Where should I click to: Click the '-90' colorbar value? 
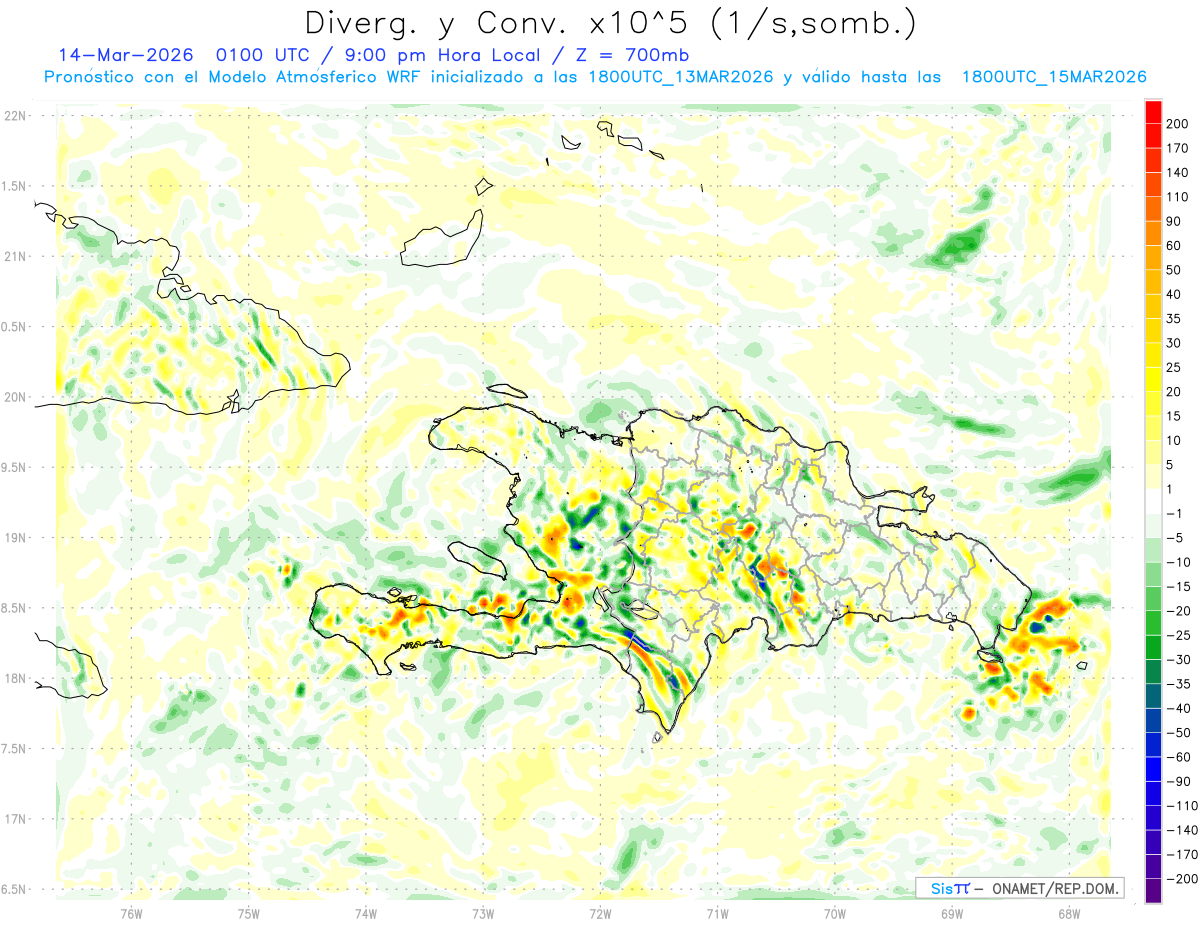[1181, 781]
